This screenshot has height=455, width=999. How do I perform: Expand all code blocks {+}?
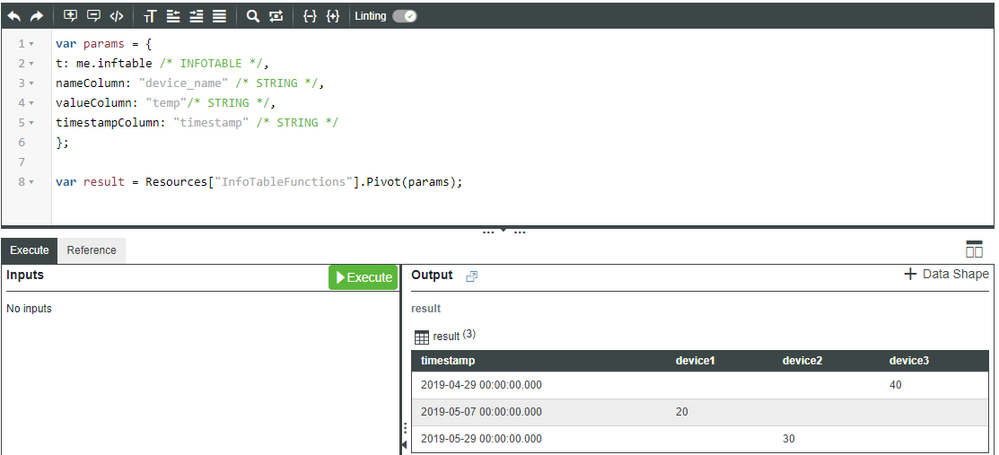[333, 17]
